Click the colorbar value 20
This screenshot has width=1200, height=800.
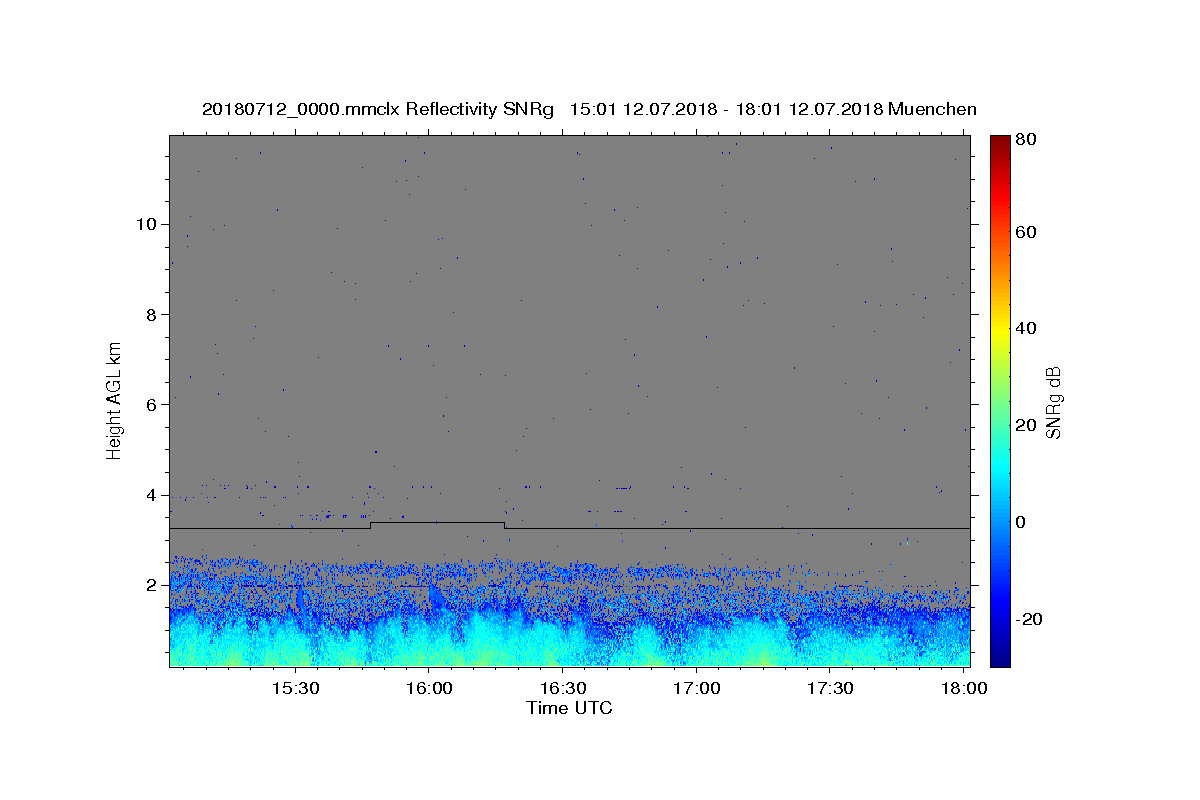tap(1026, 425)
